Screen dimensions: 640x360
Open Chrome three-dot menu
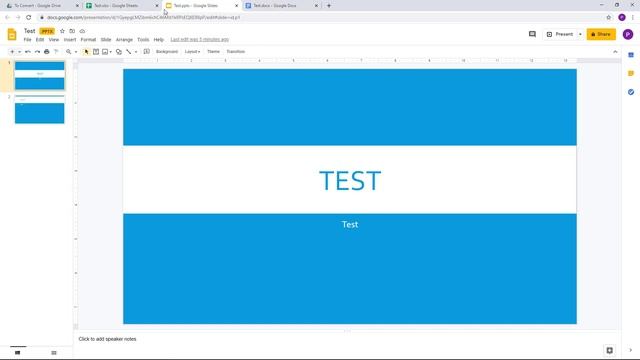633,18
